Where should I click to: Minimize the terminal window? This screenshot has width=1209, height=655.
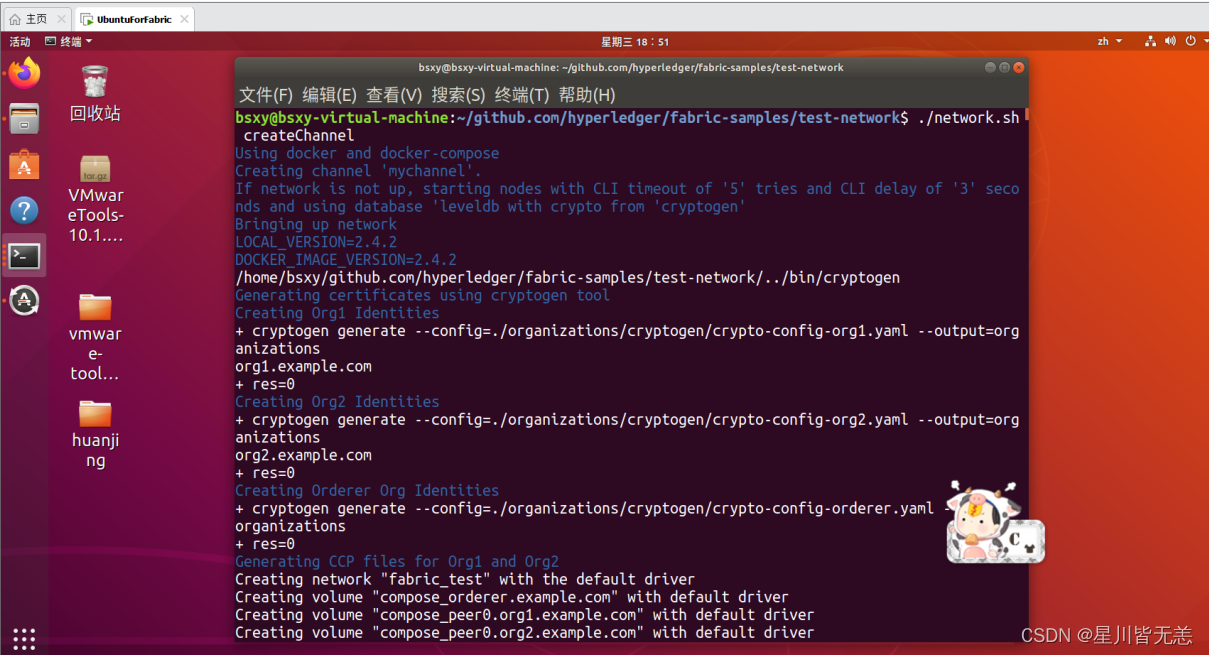990,68
